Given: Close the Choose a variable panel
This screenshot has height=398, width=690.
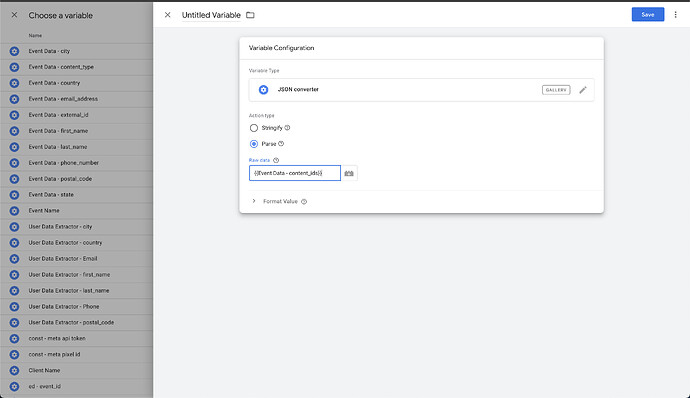Looking at the screenshot, I should point(14,15).
